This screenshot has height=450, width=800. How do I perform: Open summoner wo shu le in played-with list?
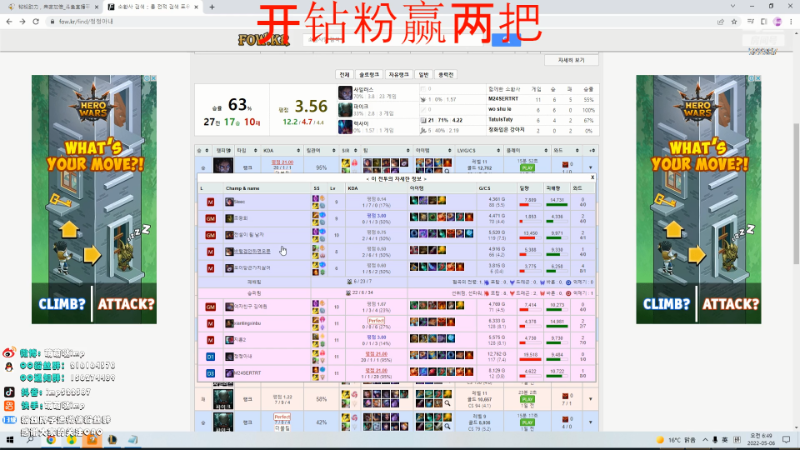click(x=499, y=109)
